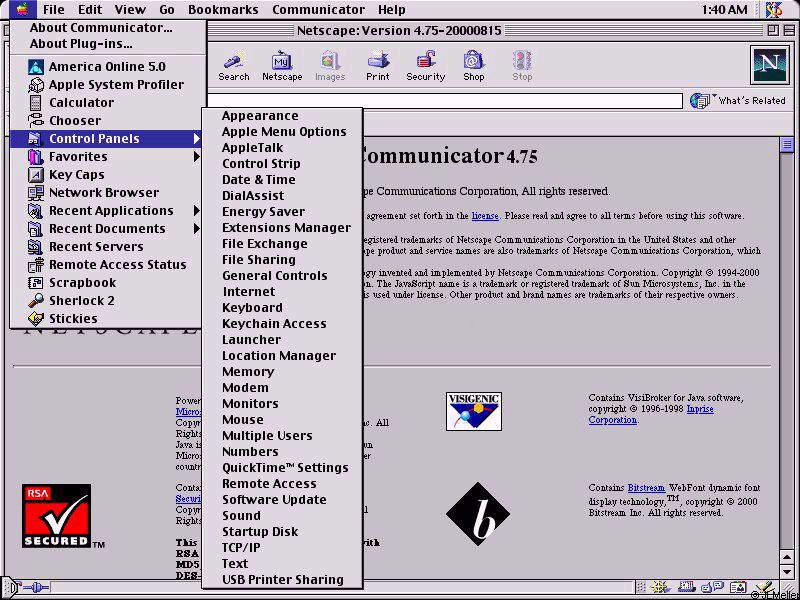Select TCP/IP control panel
Viewport: 800px width, 600px height.
pyautogui.click(x=282, y=547)
